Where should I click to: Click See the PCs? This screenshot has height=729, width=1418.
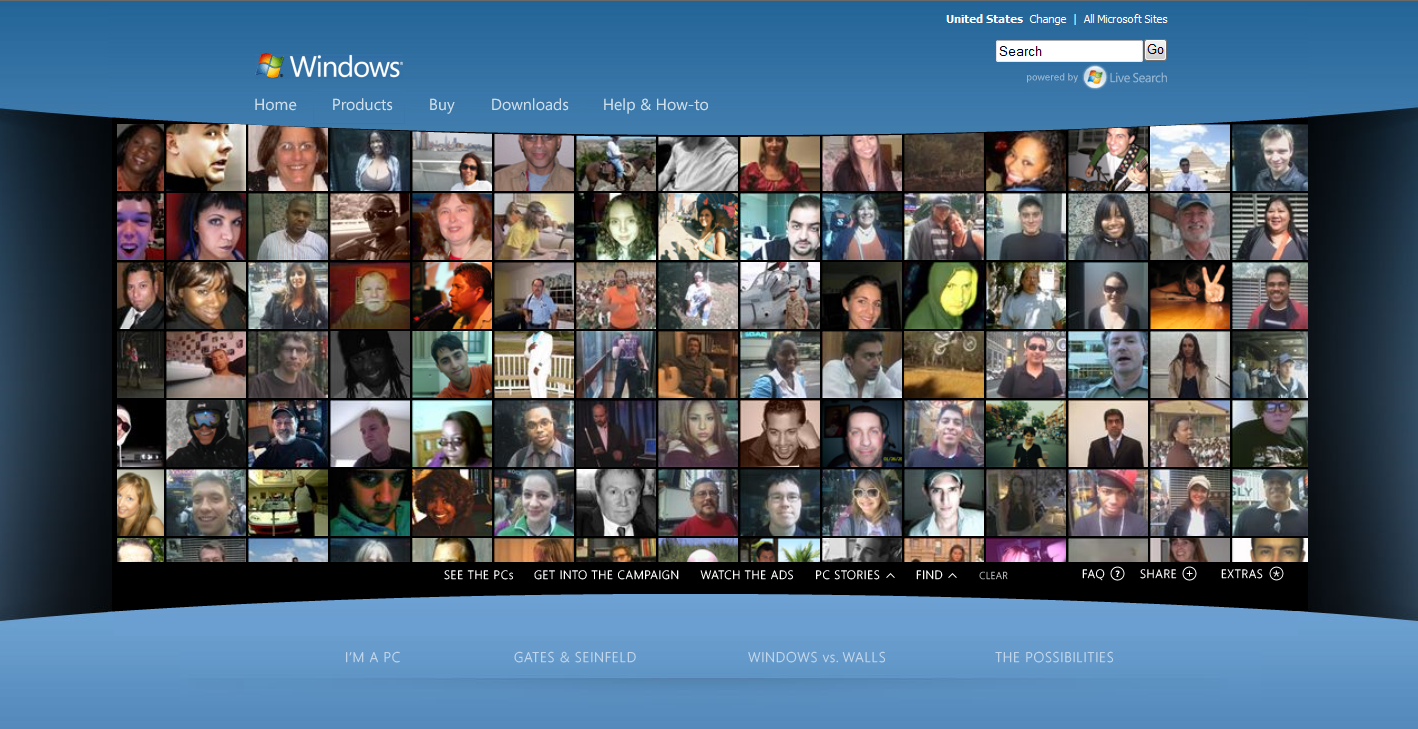click(x=479, y=575)
